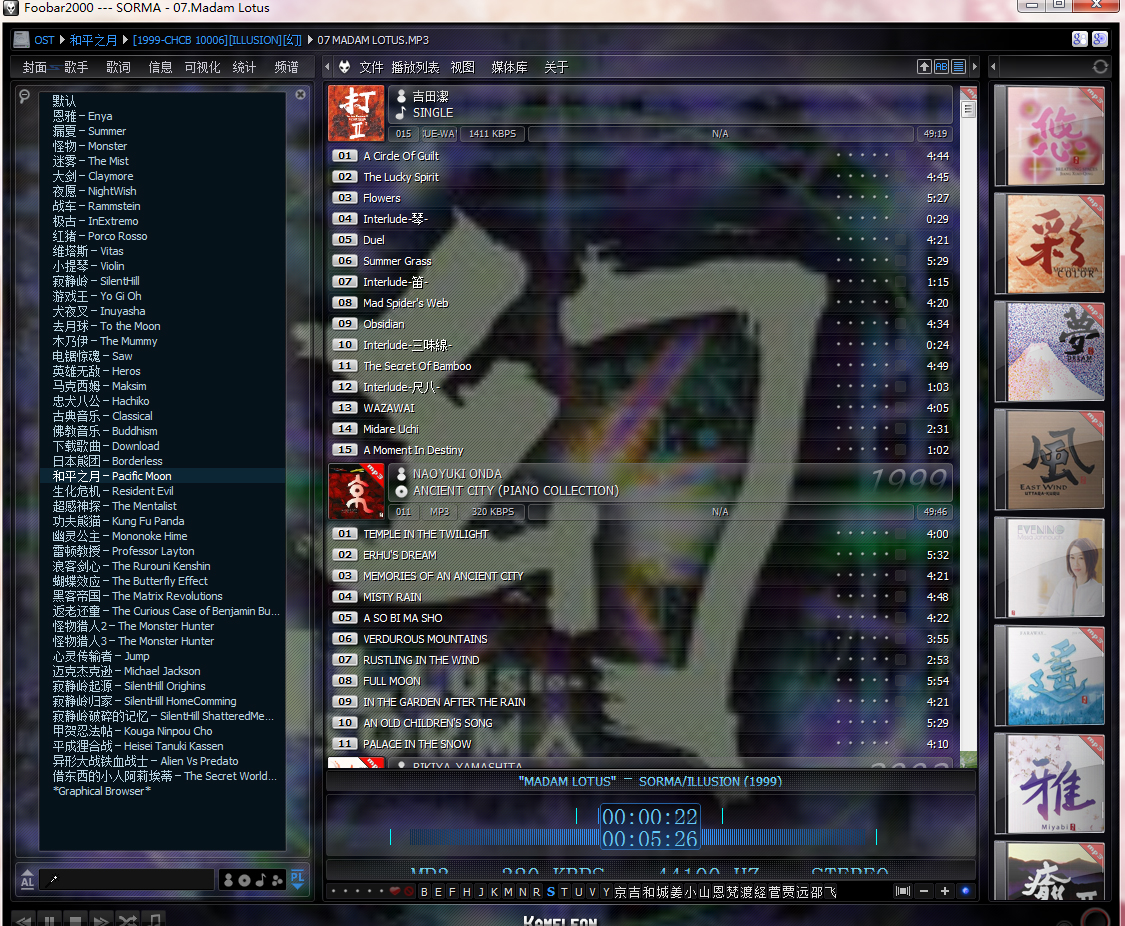This screenshot has height=926, width=1125.
Task: Stop playback with the stop button
Action: (75, 920)
